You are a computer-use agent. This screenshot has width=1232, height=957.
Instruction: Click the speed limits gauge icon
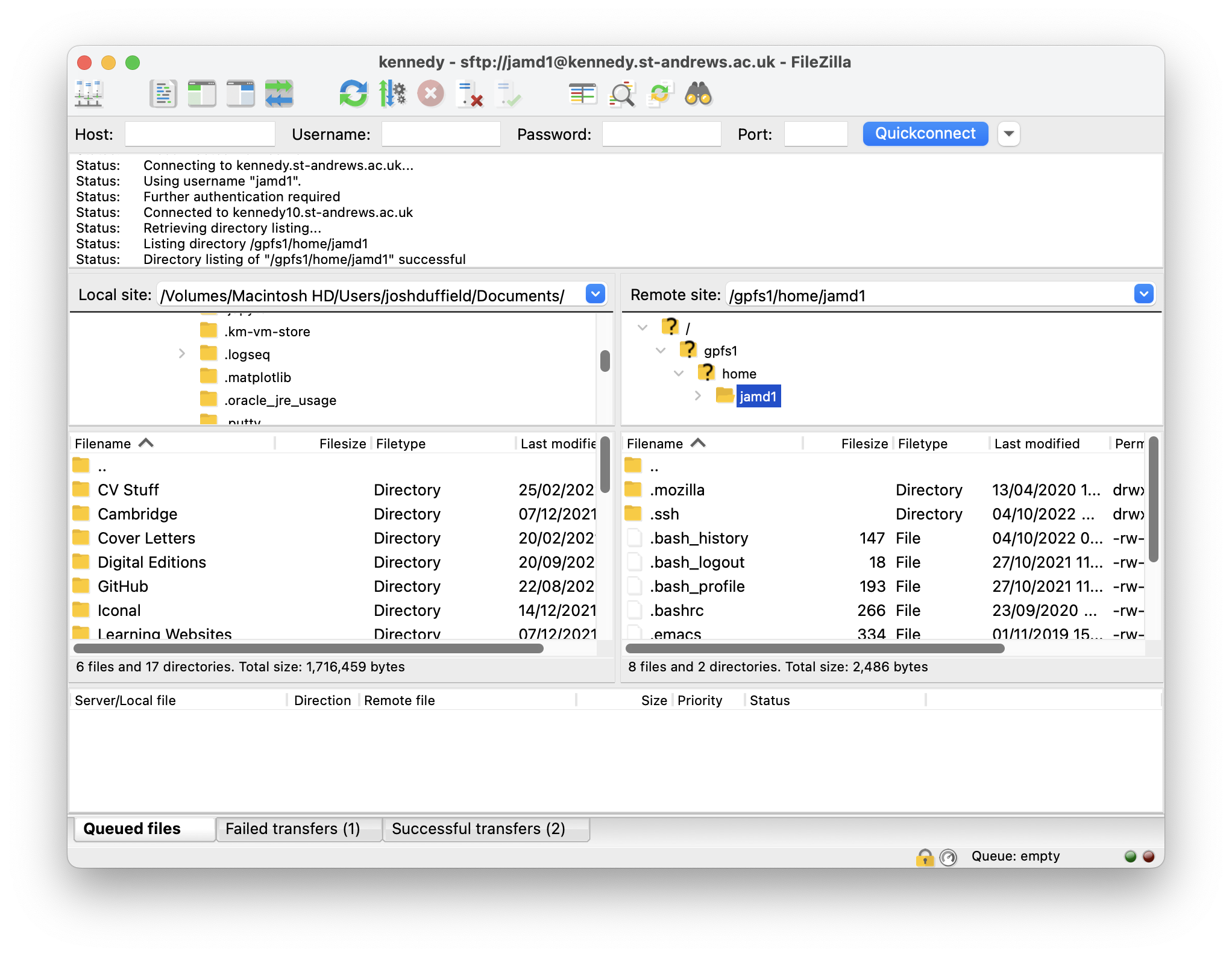pos(949,856)
